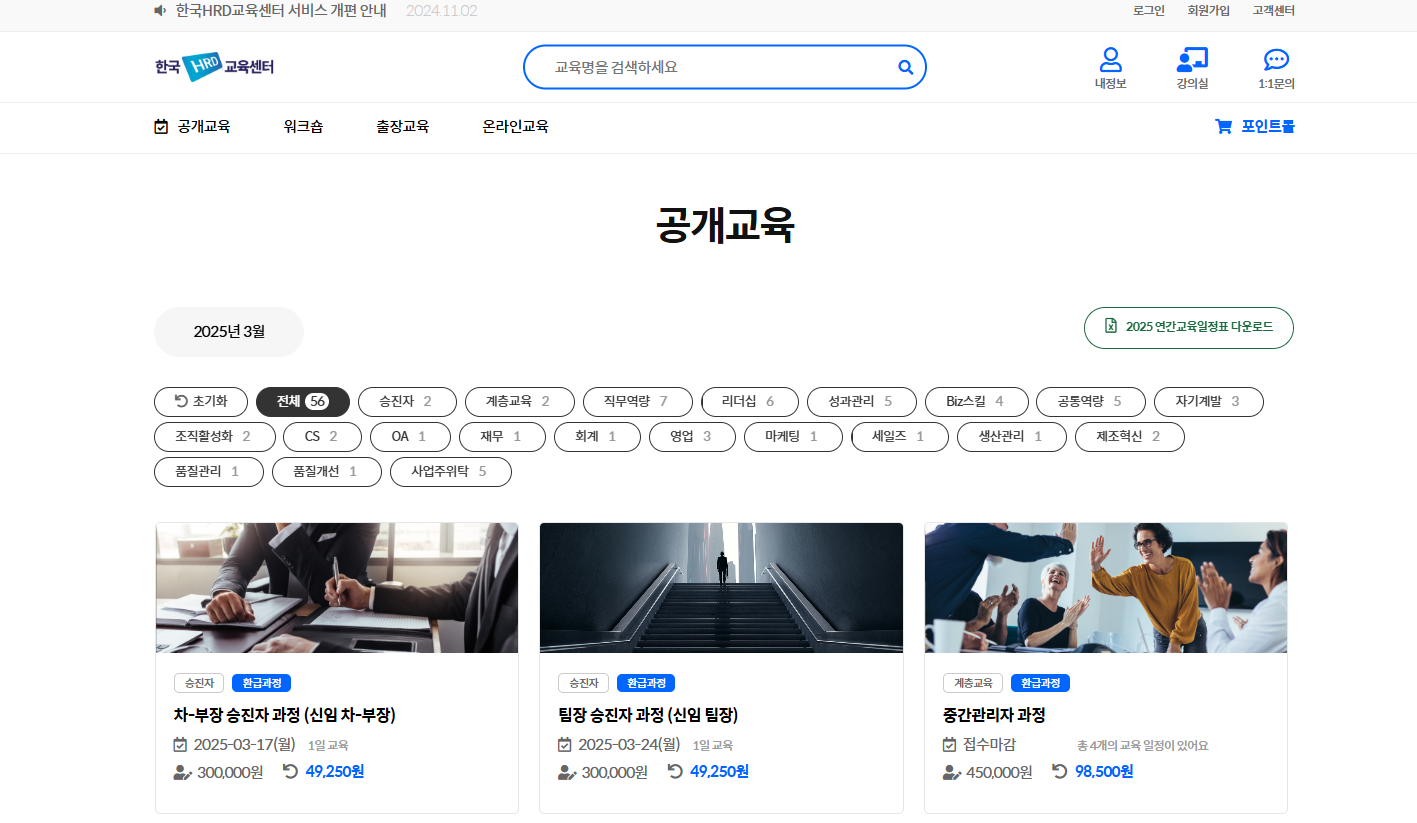Open the 2025년 3월 month selector
The width and height of the screenshot is (1417, 823).
(228, 332)
